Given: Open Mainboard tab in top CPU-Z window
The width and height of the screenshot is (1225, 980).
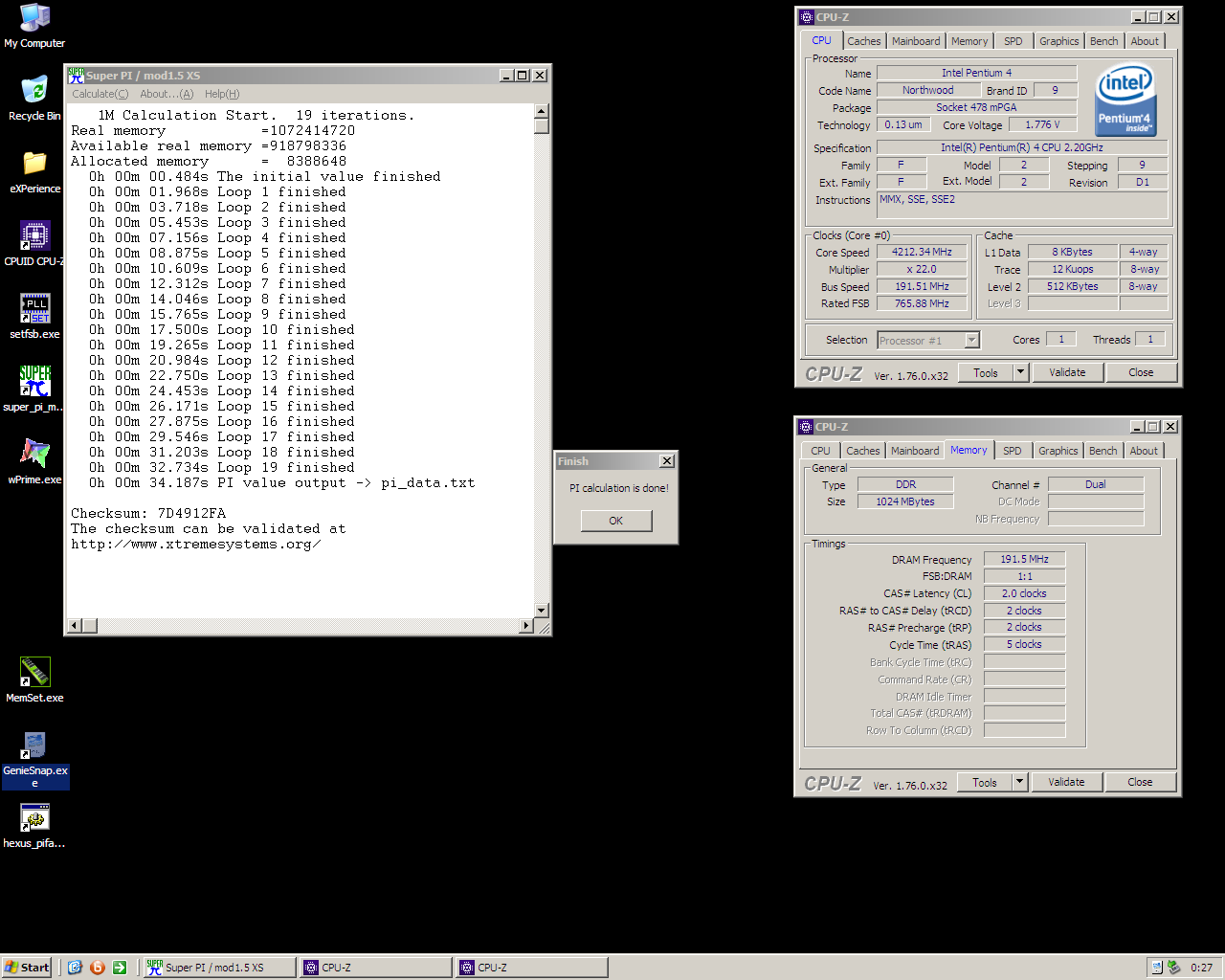Looking at the screenshot, I should click(916, 41).
